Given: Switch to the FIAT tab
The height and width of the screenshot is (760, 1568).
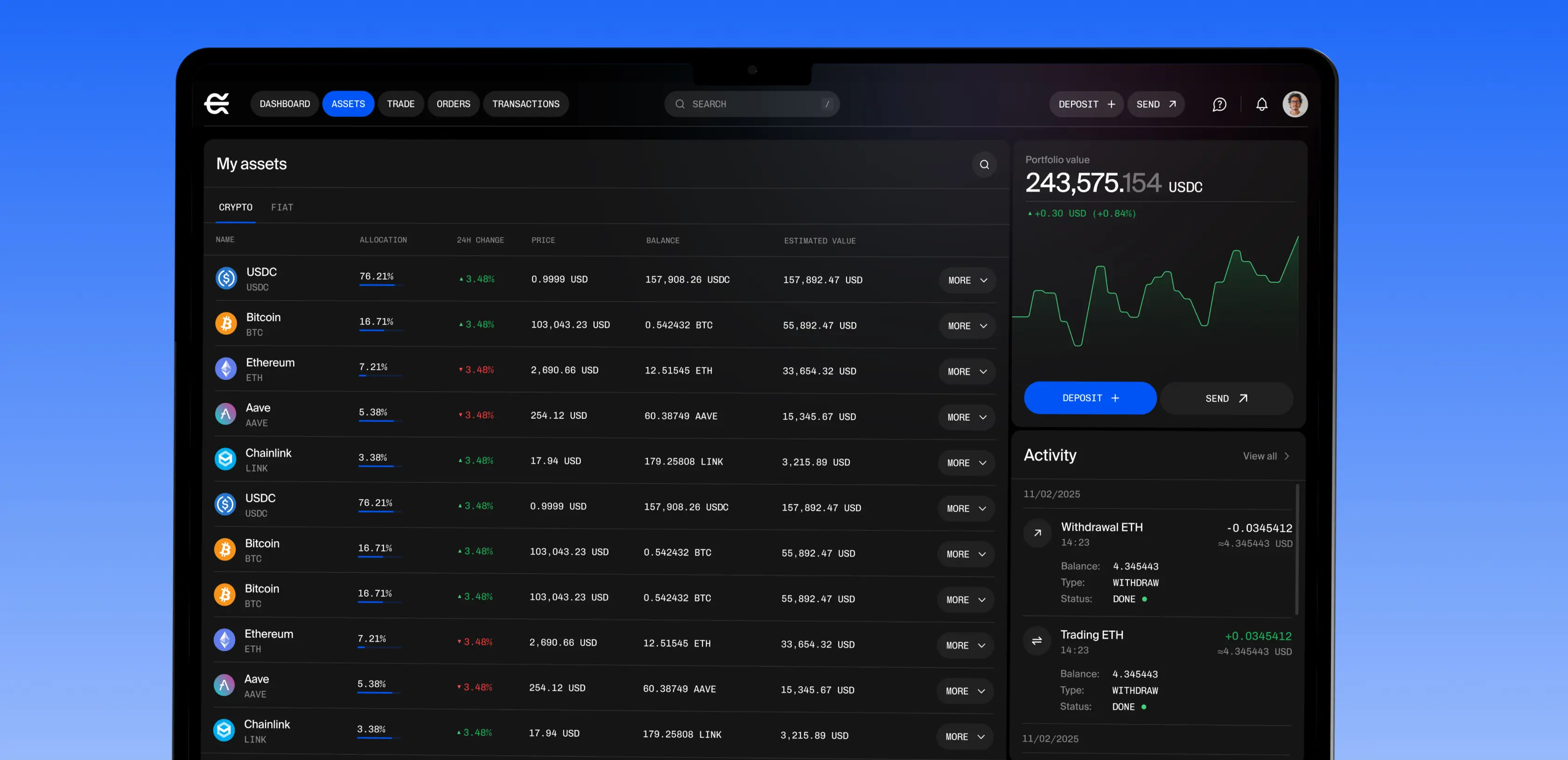Looking at the screenshot, I should click(282, 207).
